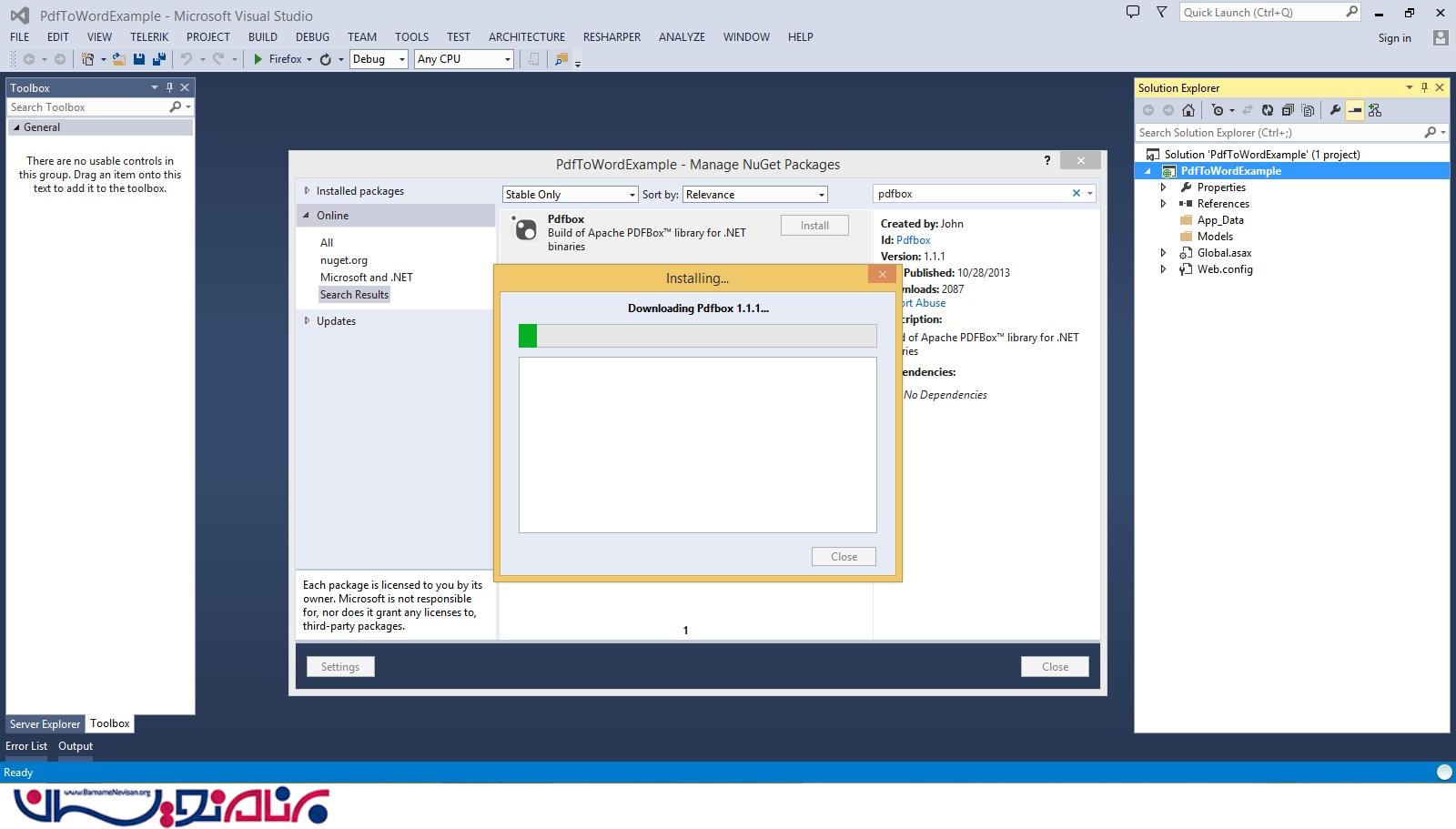Click the Search Solution Explorer field
The height and width of the screenshot is (829, 1456).
(1279, 133)
